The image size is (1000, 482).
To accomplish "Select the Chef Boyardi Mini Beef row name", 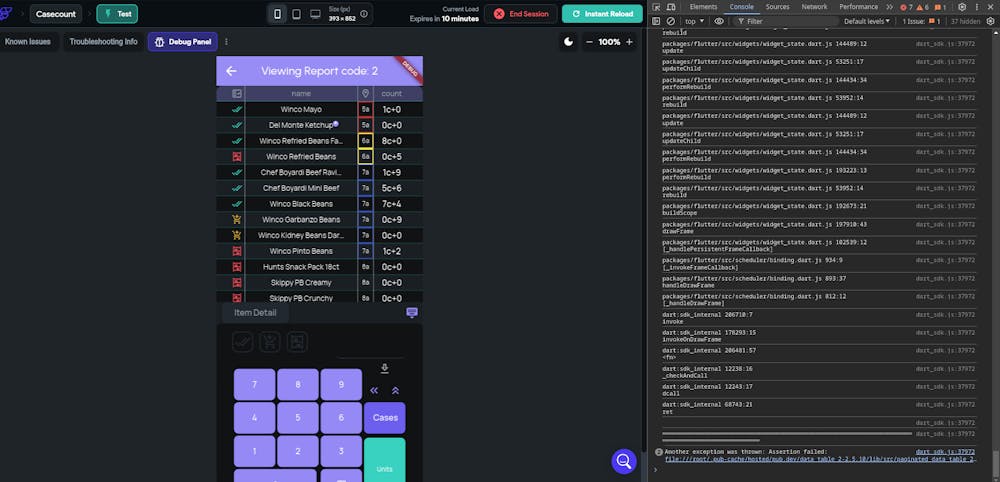I will 301,188.
